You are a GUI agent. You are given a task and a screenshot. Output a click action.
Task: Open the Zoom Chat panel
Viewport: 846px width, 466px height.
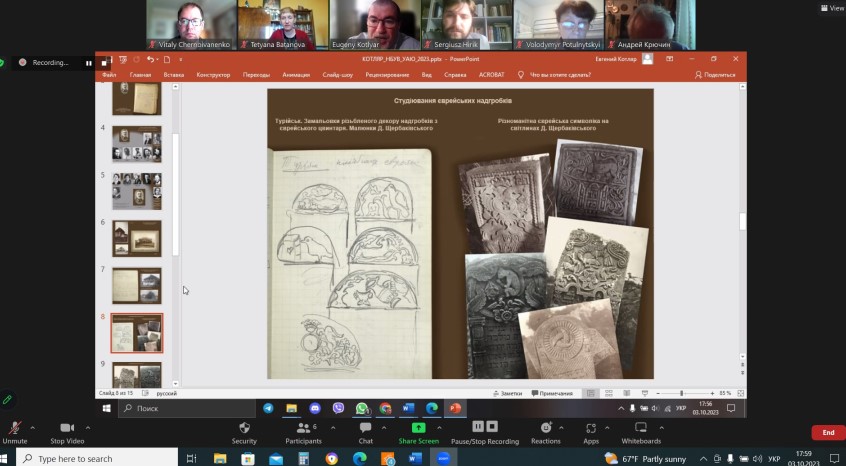click(365, 428)
